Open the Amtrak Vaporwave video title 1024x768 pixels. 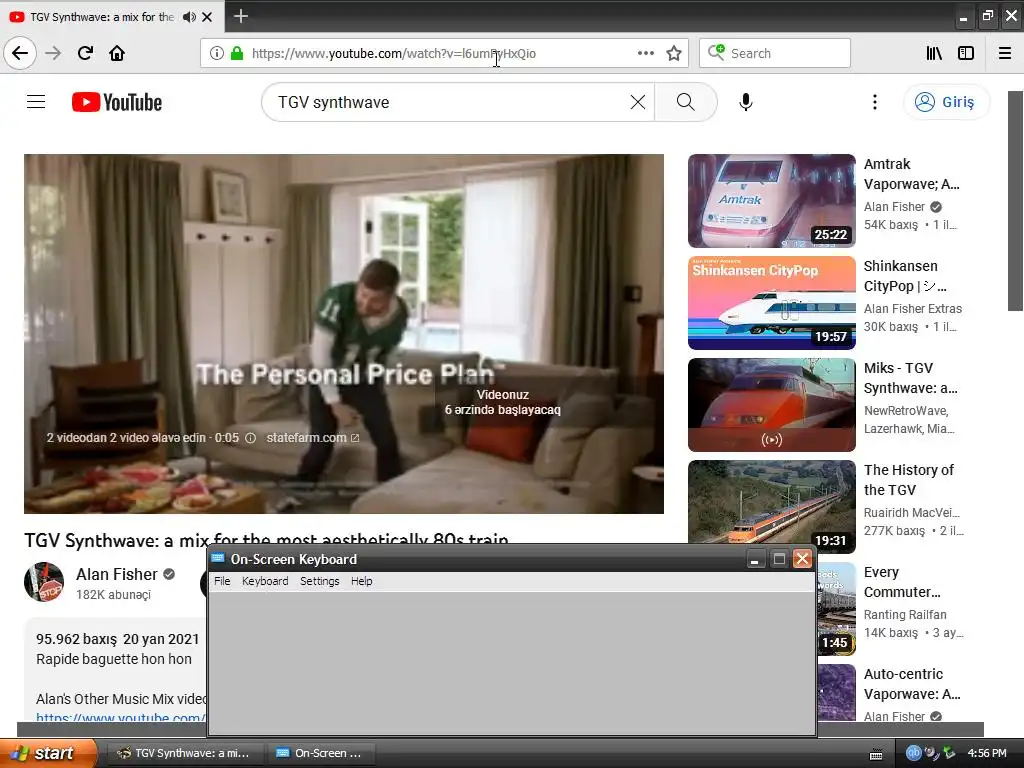point(912,174)
